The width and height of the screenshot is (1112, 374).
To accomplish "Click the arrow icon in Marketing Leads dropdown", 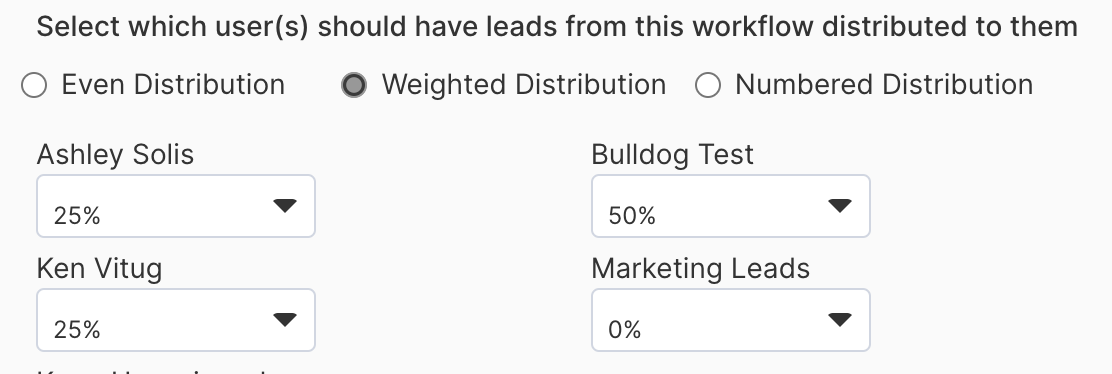I will tap(840, 320).
